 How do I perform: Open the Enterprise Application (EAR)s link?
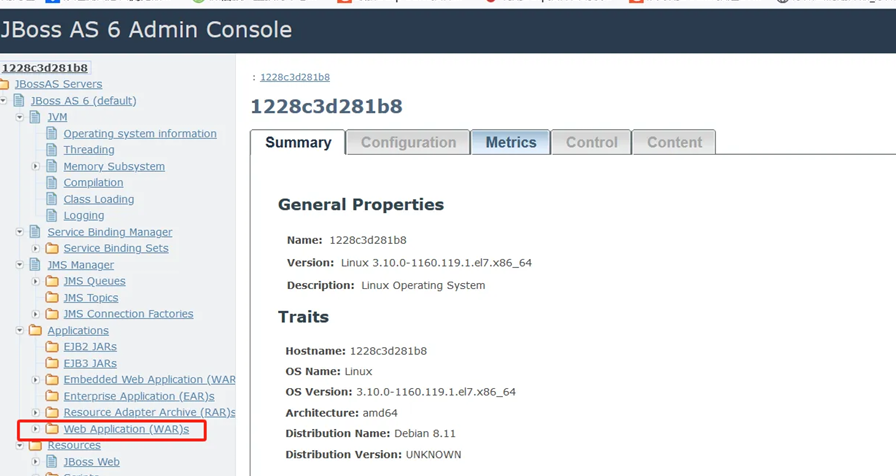coord(139,396)
